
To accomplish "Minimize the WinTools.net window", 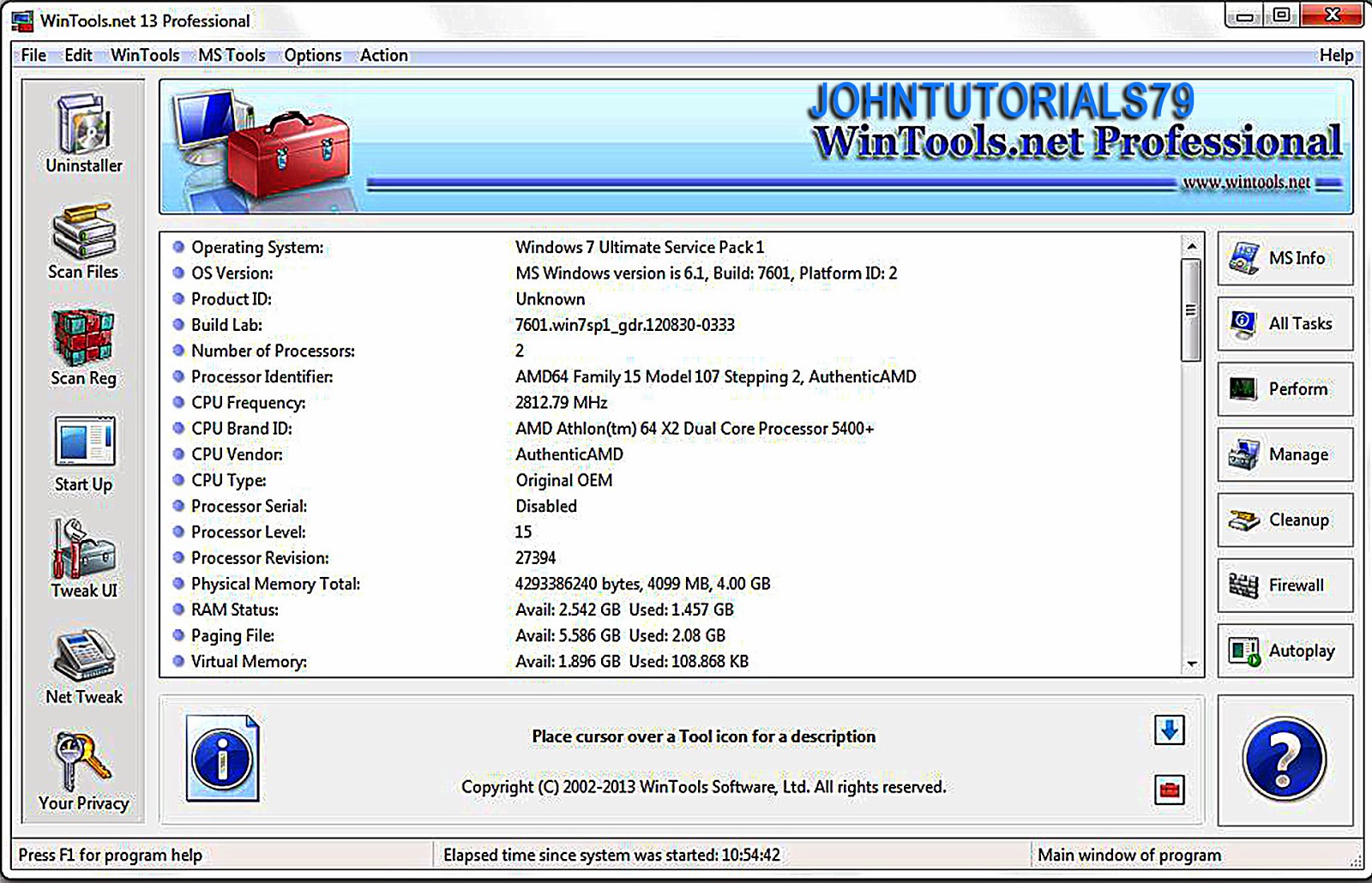I will pyautogui.click(x=1244, y=15).
